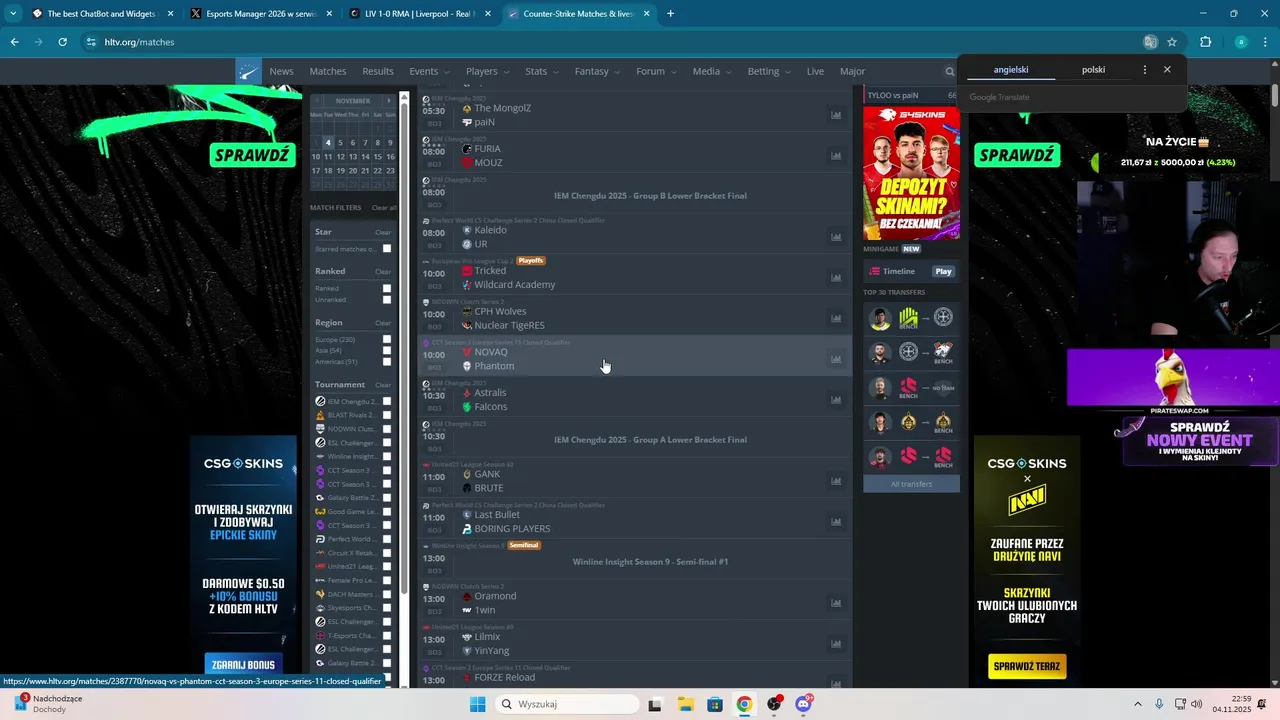The height and width of the screenshot is (720, 1280).
Task: Click ZGARNIJ BONUS ad button
Action: pyautogui.click(x=245, y=665)
